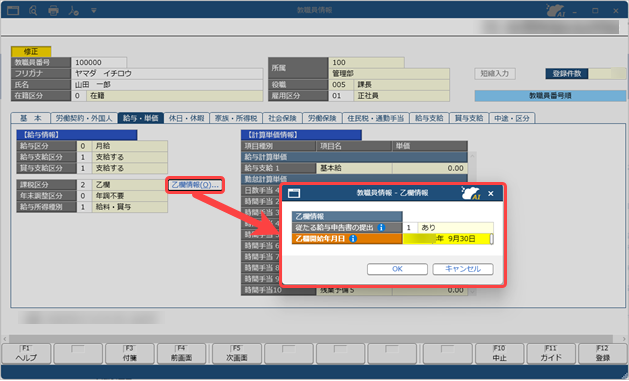Click info icon beside 従たる給与申告書の提出
The image size is (629, 381).
click(x=381, y=228)
